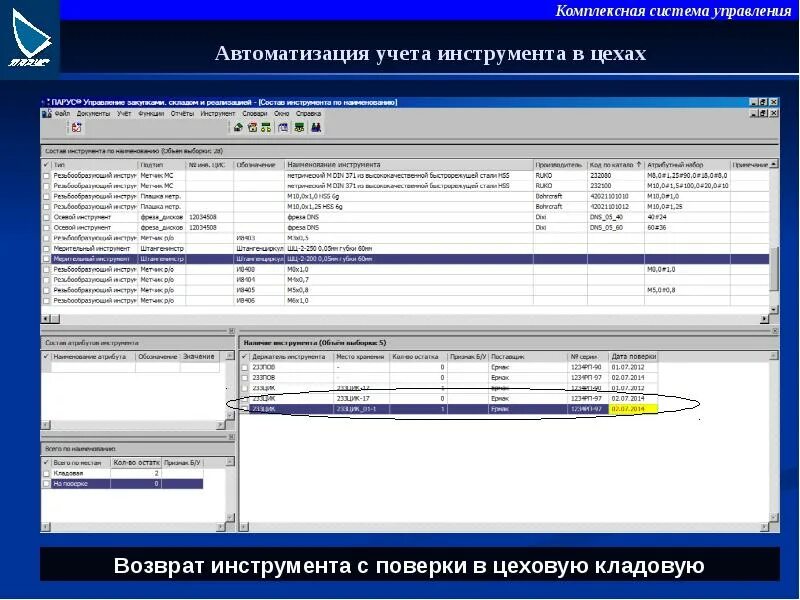Click the Атрибутный набор column header
Viewport: 800px width, 600px height.
pyautogui.click(x=687, y=165)
